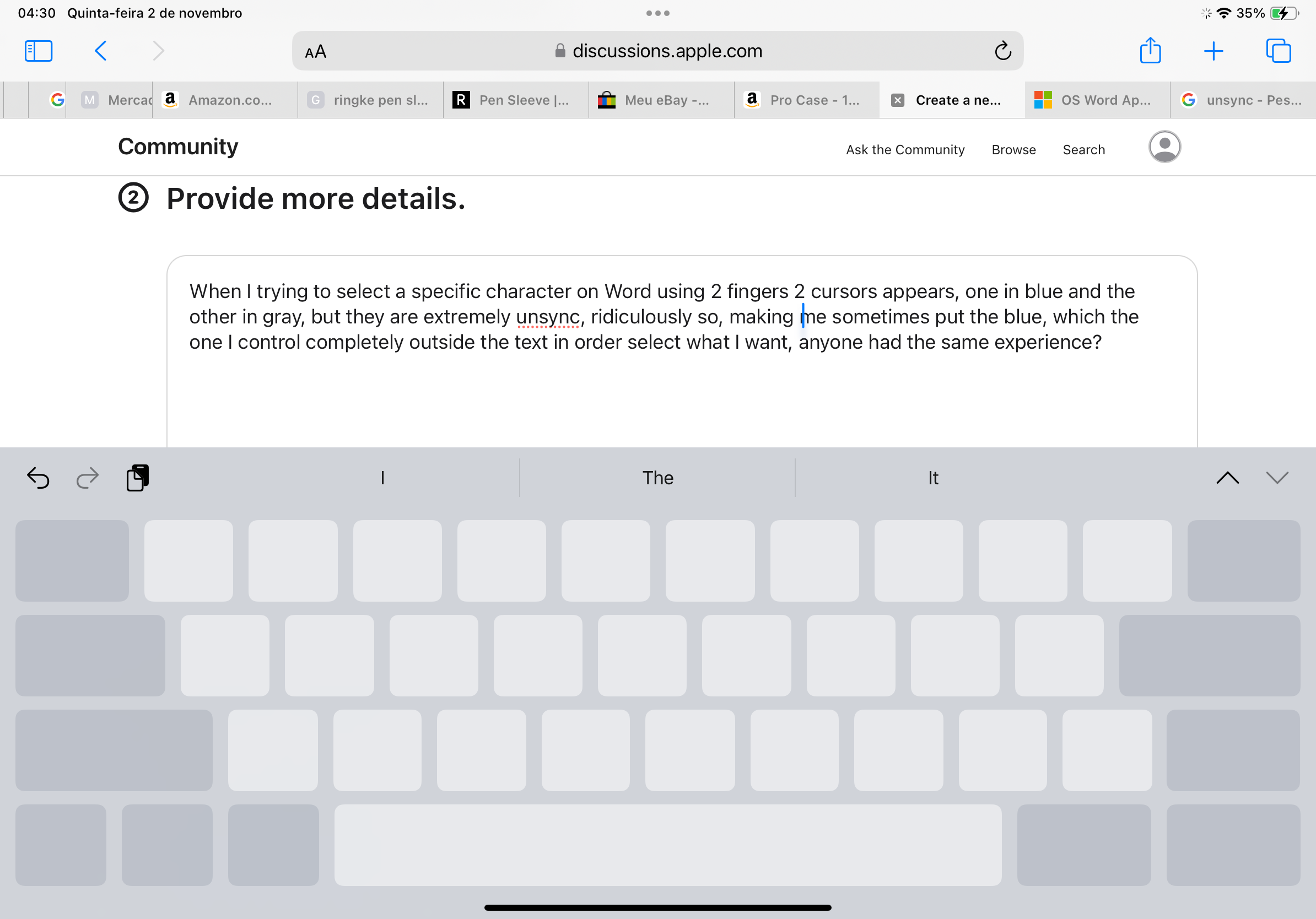The height and width of the screenshot is (919, 1316).
Task: Tap the keyboard space bar
Action: click(668, 845)
